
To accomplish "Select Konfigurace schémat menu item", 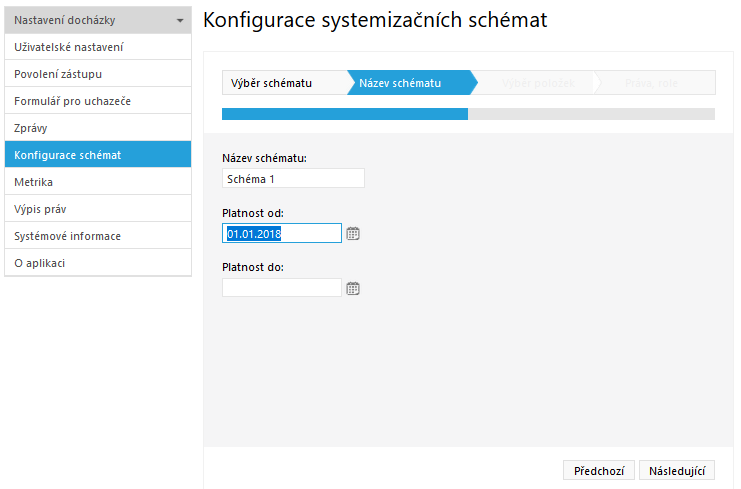I will [98, 155].
